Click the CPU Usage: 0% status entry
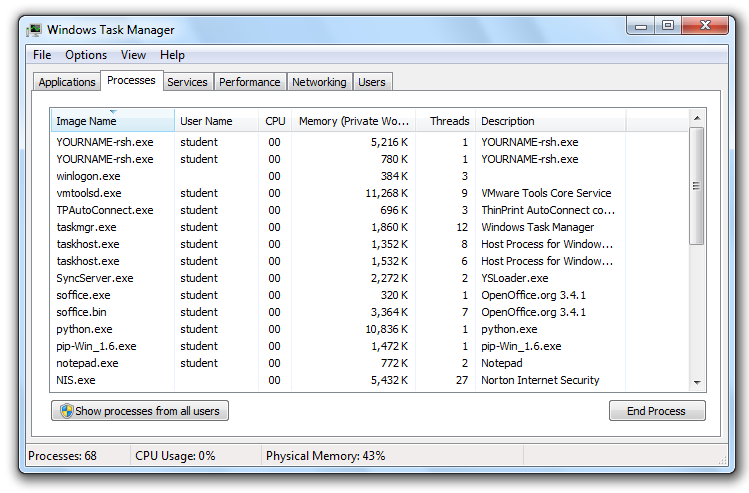Screen dimensions: 749x493 click(175, 456)
